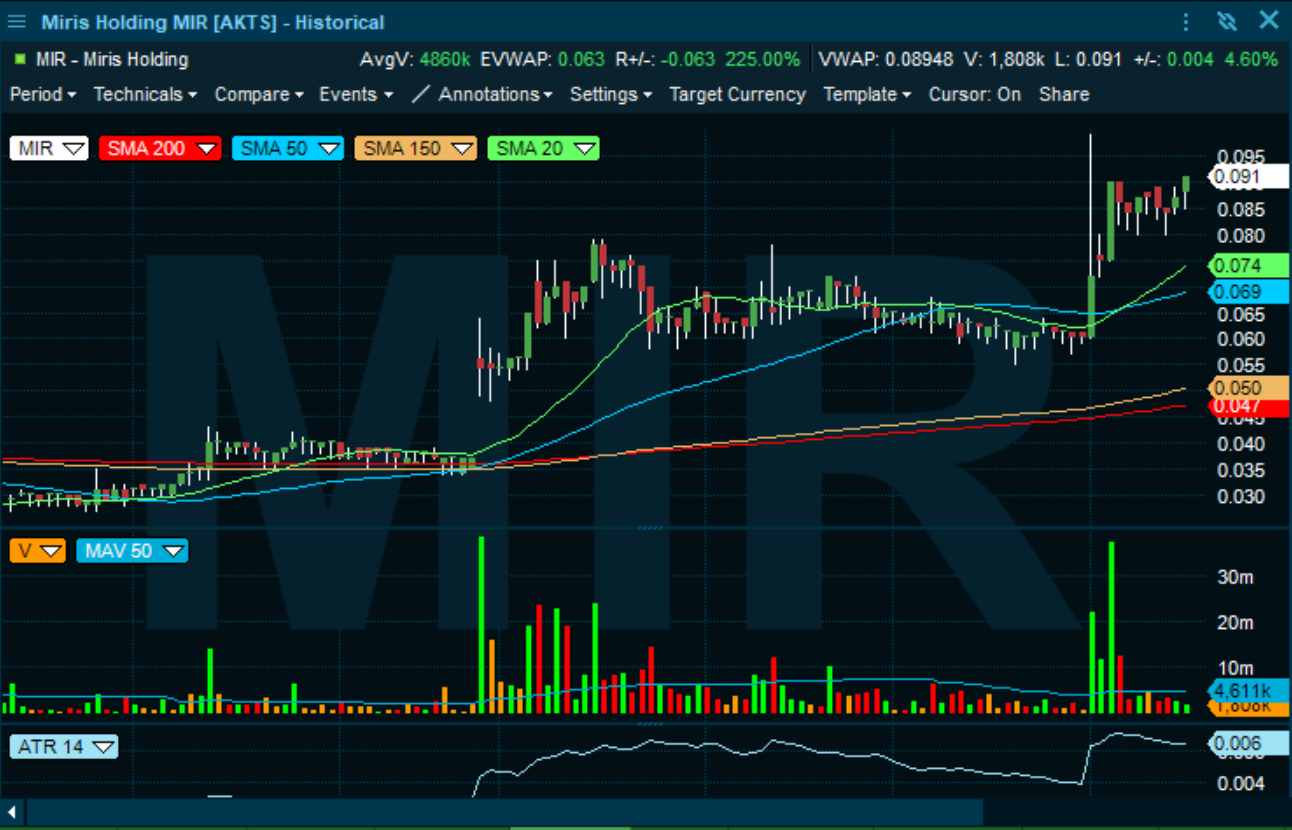Click the annotation pencil line icon

(x=421, y=94)
